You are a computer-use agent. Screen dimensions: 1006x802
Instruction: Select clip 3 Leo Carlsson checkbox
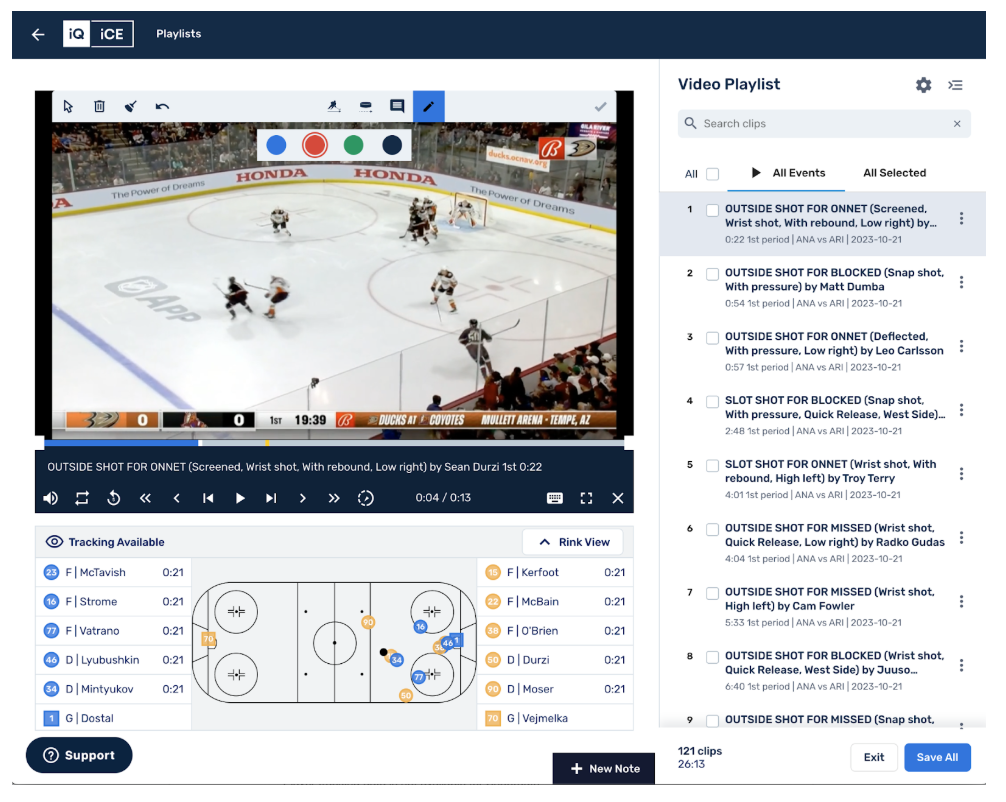point(712,338)
